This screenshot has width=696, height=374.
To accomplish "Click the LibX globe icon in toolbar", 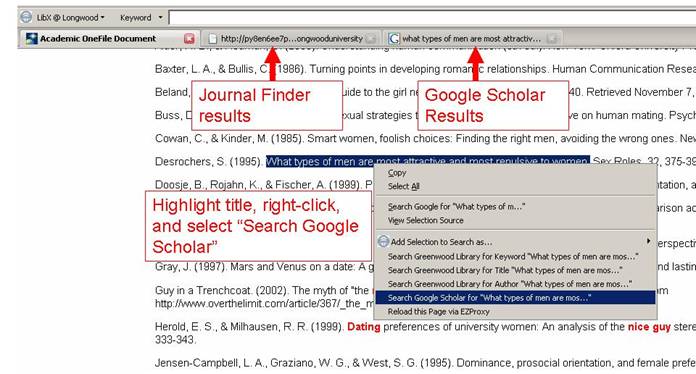I will point(26,17).
